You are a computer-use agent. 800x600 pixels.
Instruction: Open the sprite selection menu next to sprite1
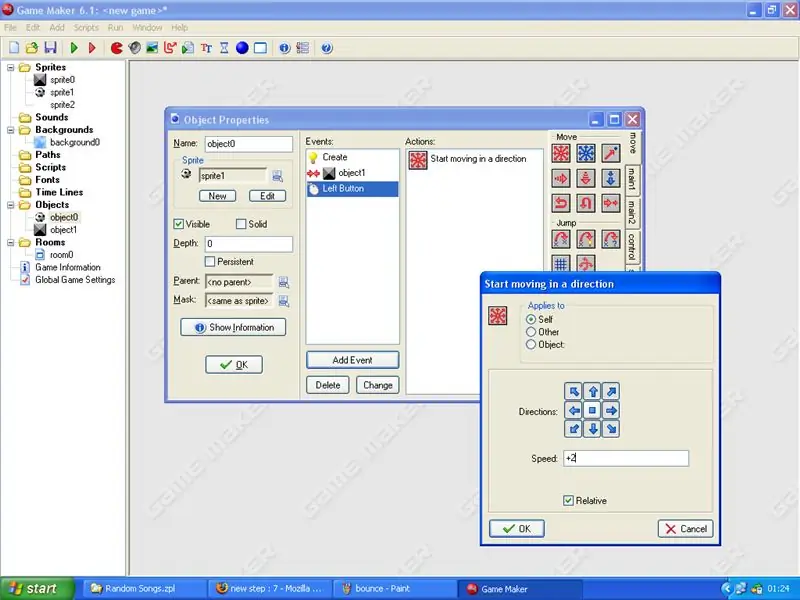(x=278, y=176)
